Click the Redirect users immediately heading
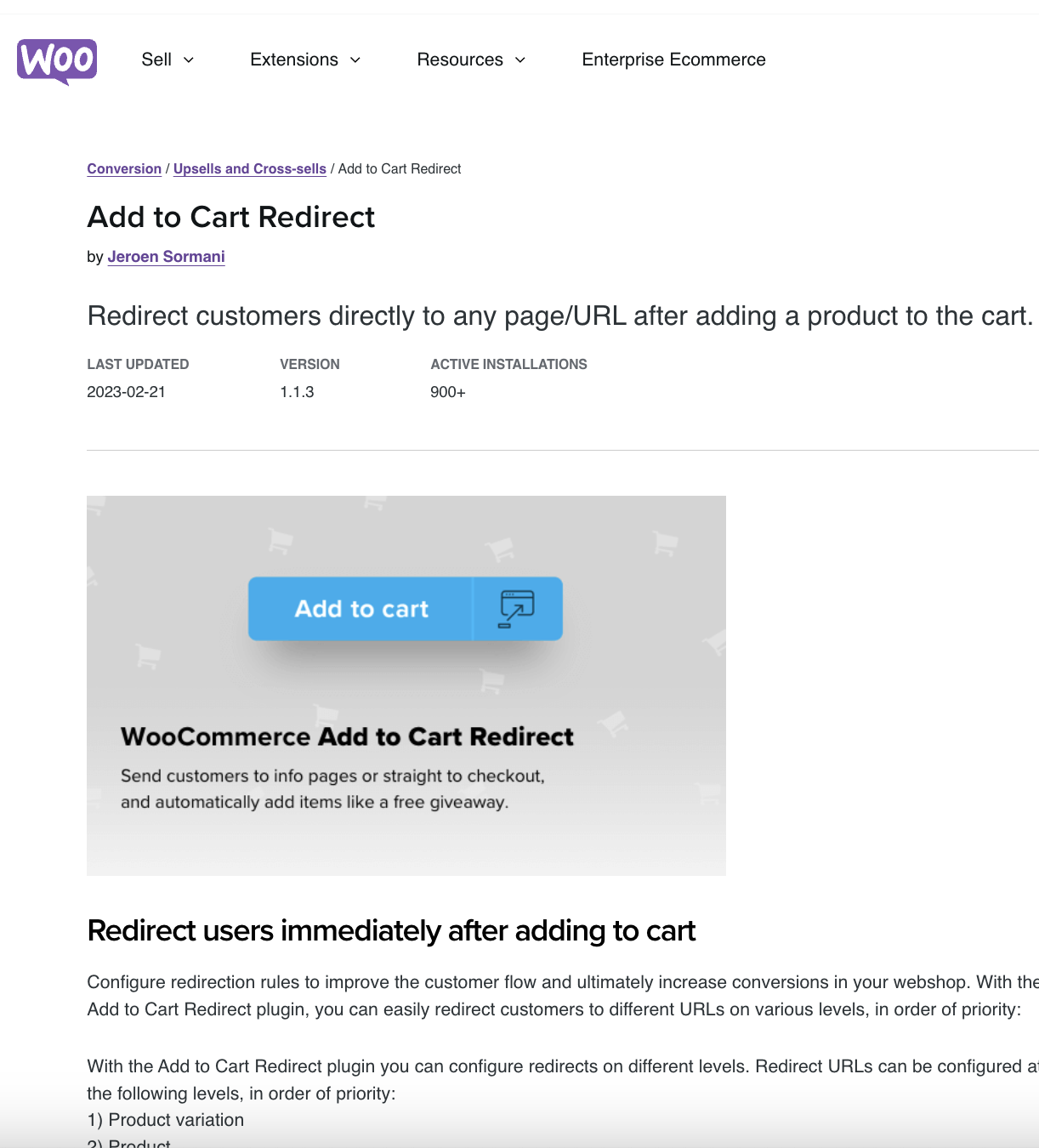 391,931
